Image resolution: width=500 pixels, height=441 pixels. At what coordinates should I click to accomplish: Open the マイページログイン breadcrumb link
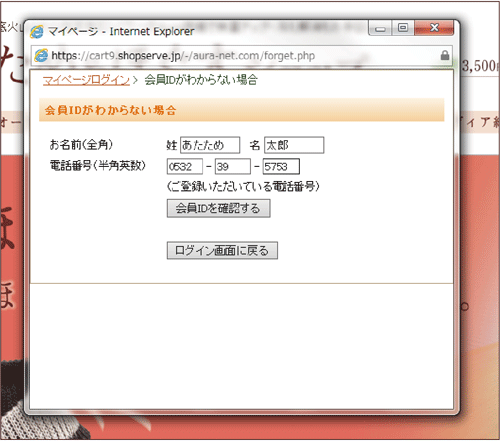point(86,80)
